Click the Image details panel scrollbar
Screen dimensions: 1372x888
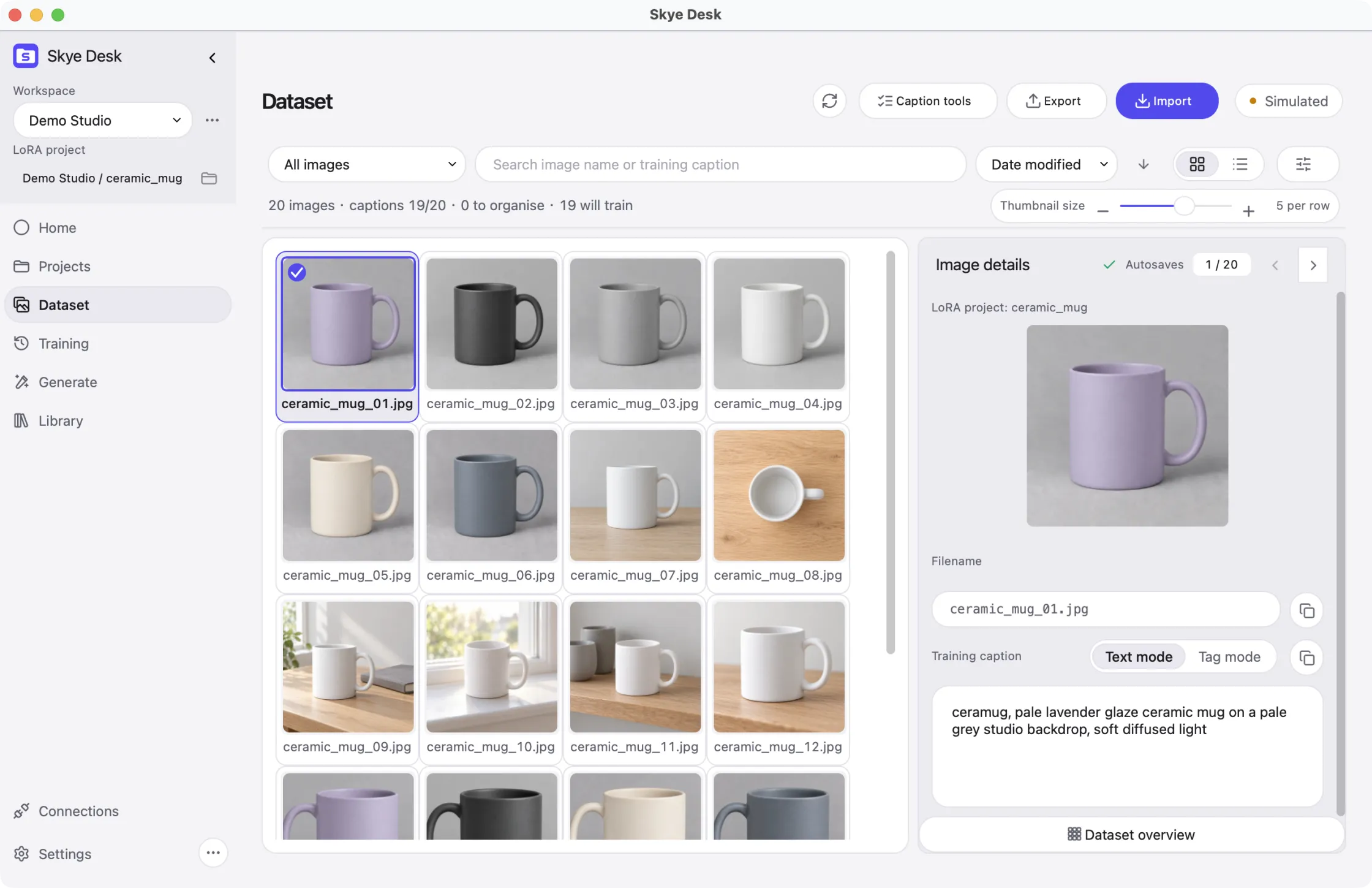coord(1340,553)
